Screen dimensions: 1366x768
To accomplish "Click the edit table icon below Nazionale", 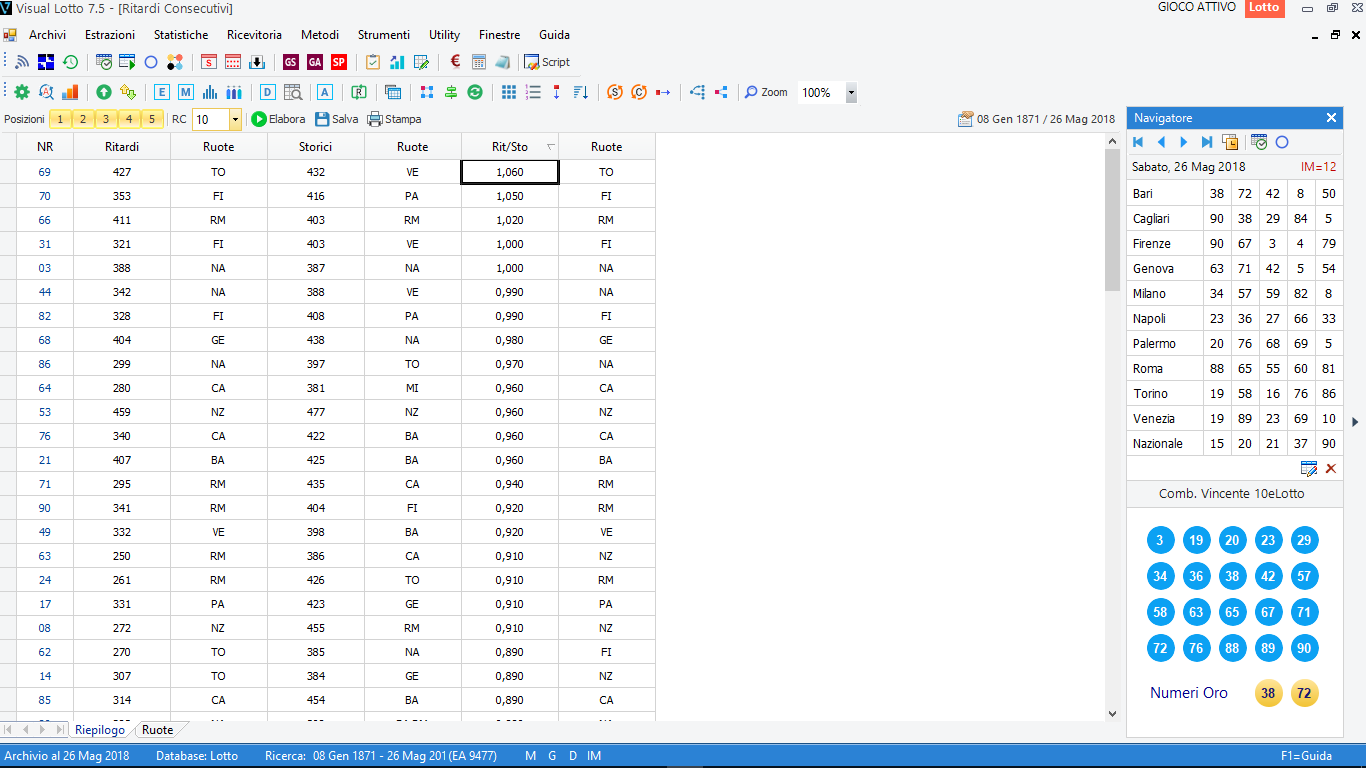I will (1309, 468).
